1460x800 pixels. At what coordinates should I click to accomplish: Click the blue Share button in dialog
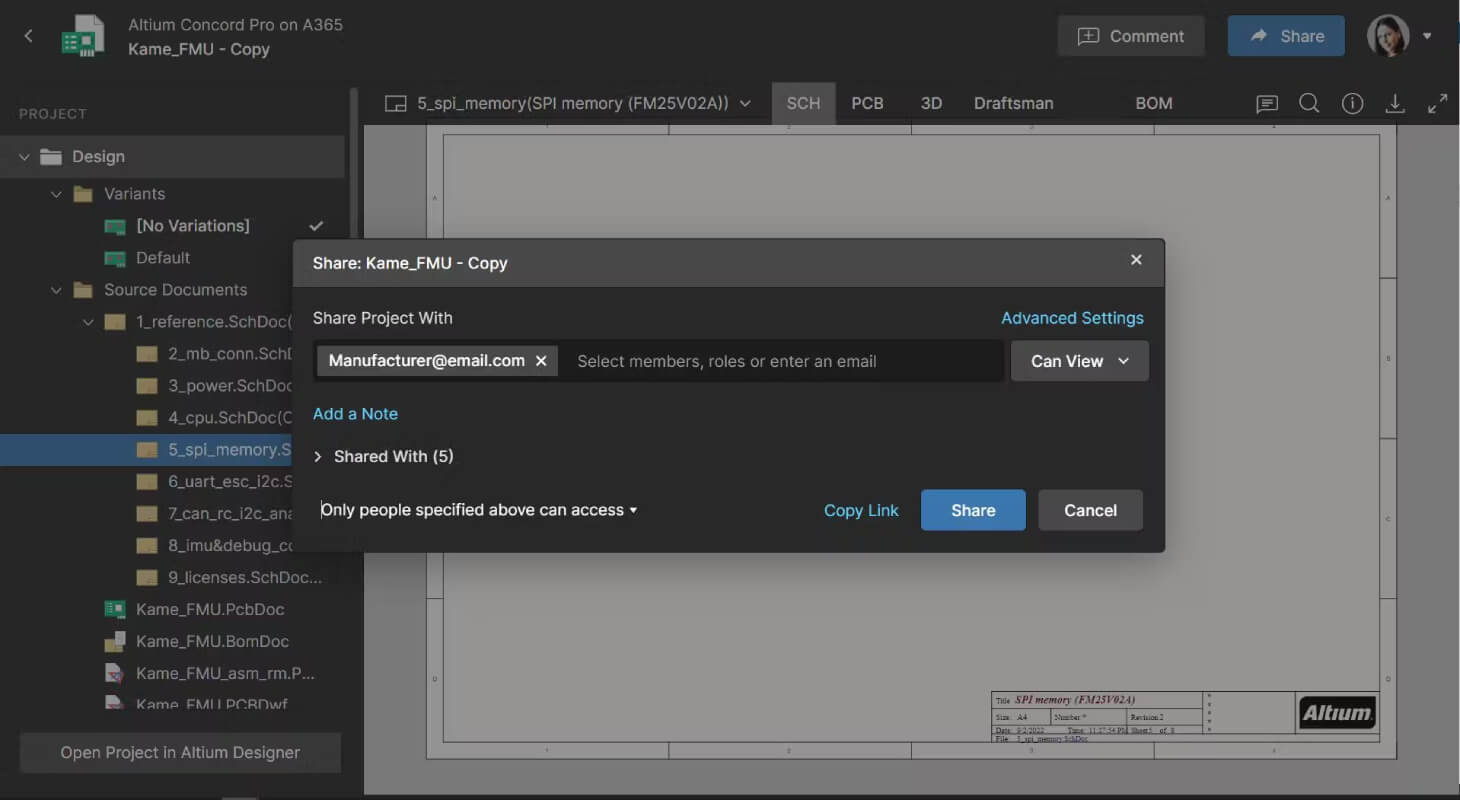click(x=973, y=510)
